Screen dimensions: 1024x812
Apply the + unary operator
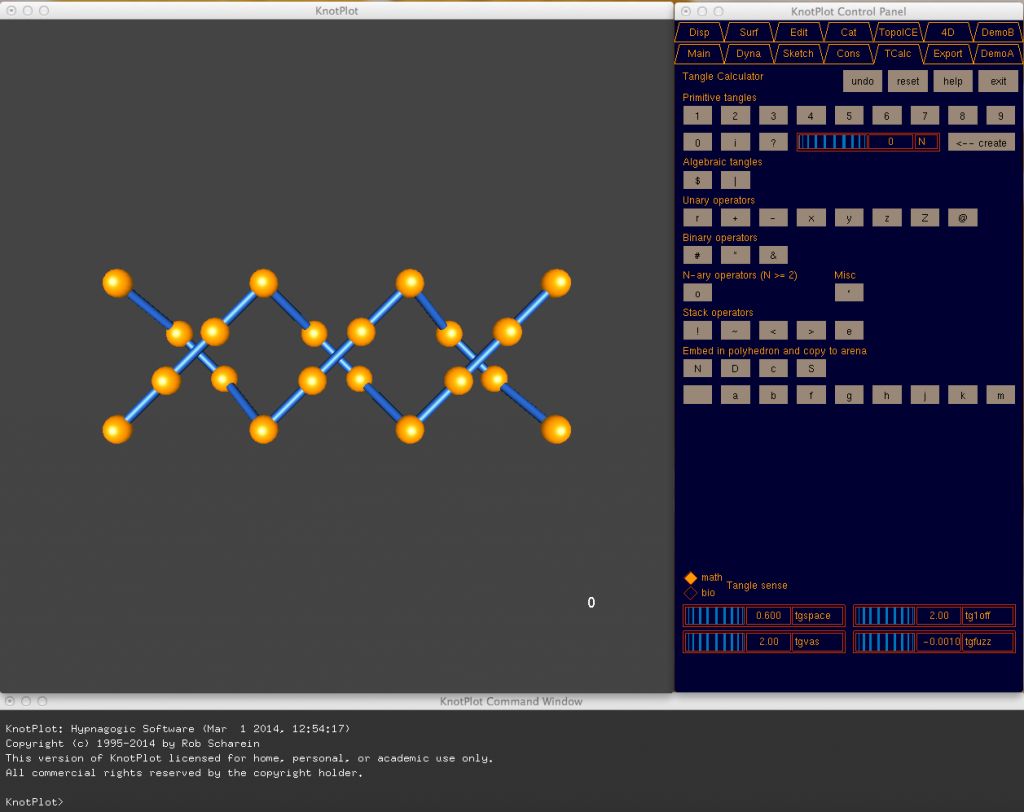tap(735, 218)
